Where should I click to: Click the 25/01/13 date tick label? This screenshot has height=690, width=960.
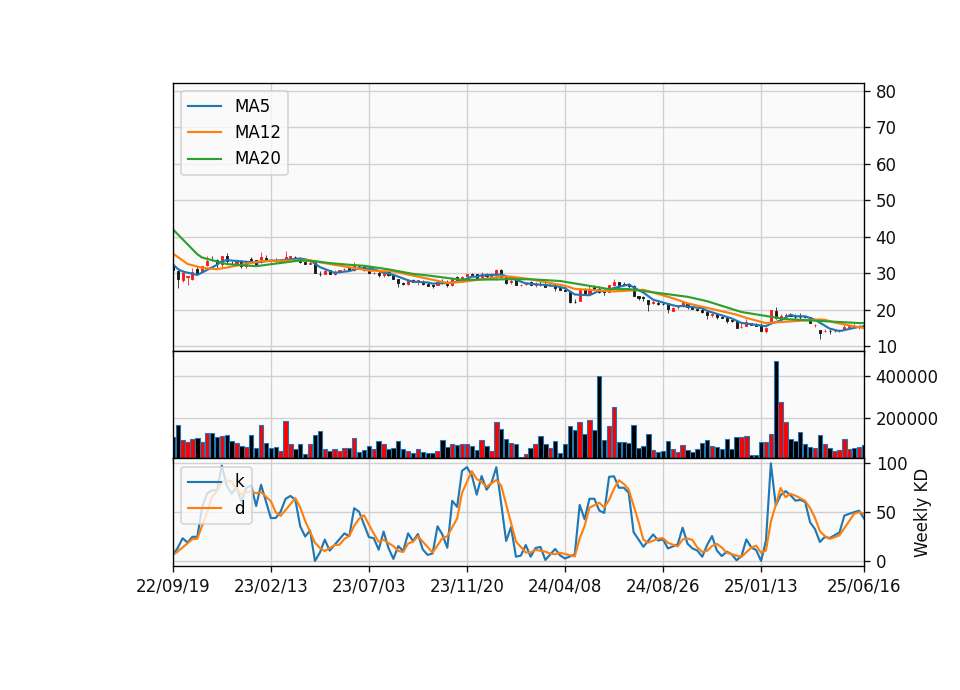(x=760, y=586)
